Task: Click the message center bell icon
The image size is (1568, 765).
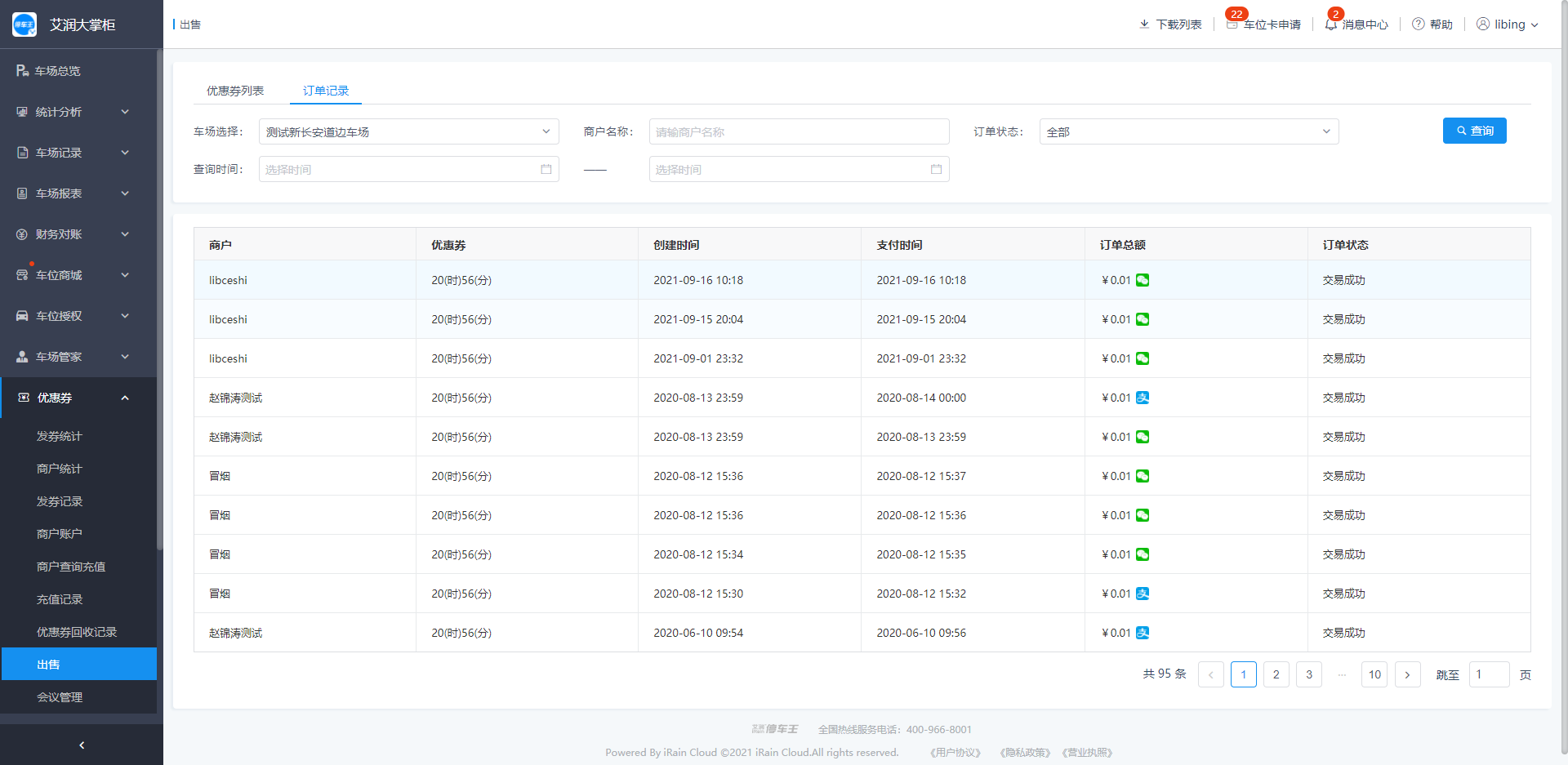Action: point(1331,24)
